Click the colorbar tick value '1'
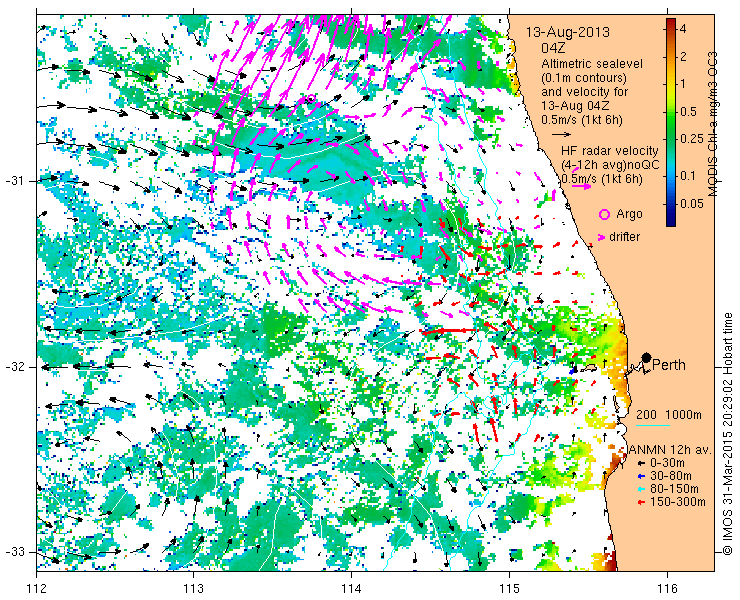The height and width of the screenshot is (600, 740). 682,85
